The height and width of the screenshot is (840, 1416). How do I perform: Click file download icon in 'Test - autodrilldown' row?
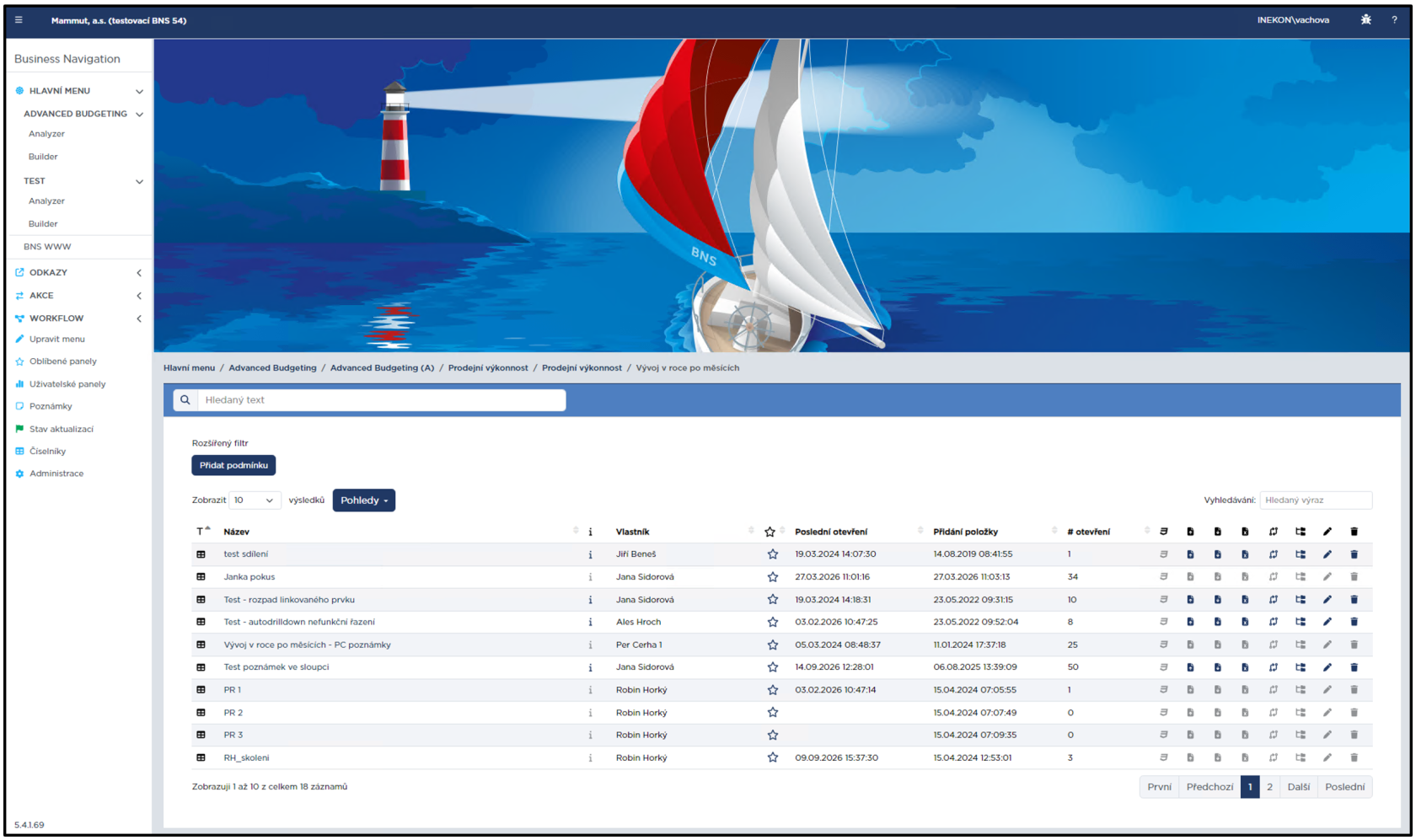point(1217,622)
